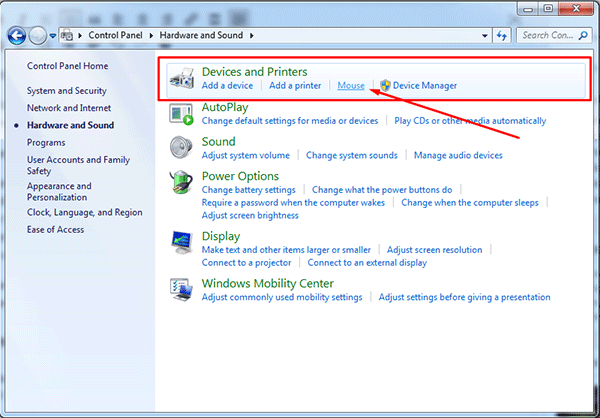Screen dimensions: 600x418
Task: Click the Back navigation arrow
Action: [17, 36]
